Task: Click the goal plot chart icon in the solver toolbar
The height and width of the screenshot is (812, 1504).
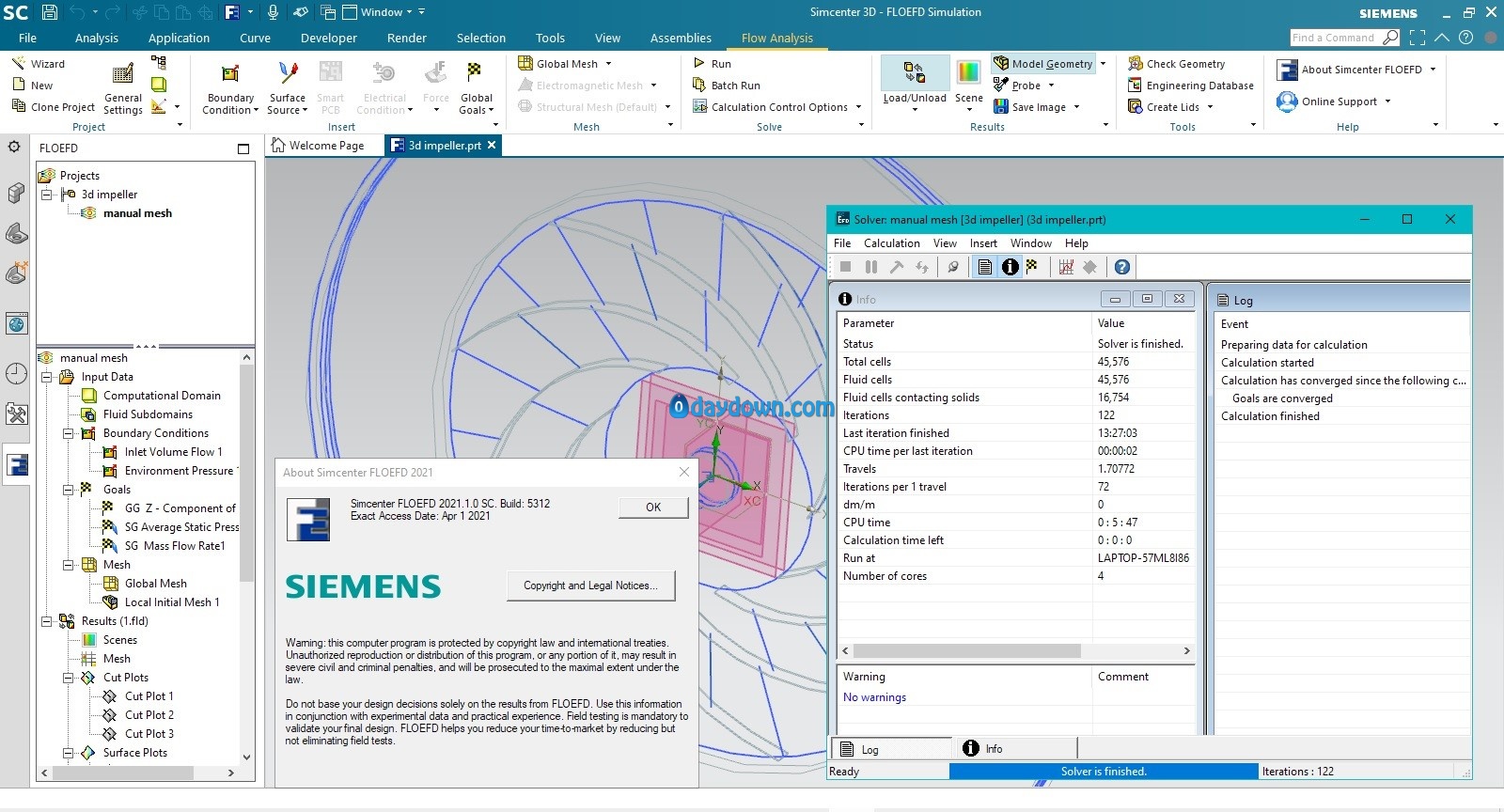Action: 1066,267
